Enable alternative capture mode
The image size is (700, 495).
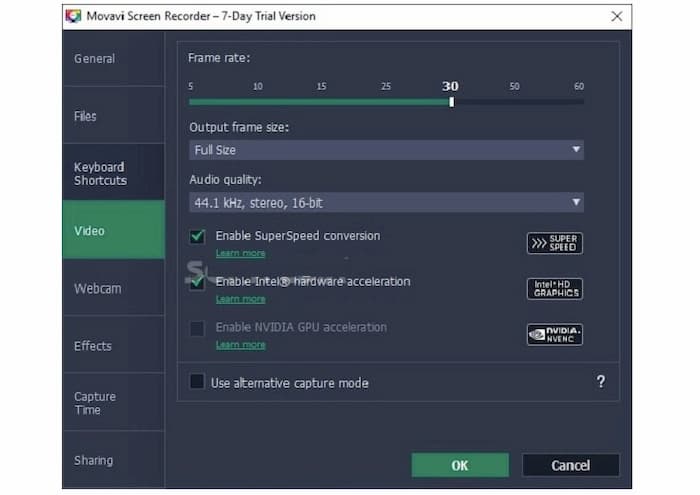[x=197, y=382]
